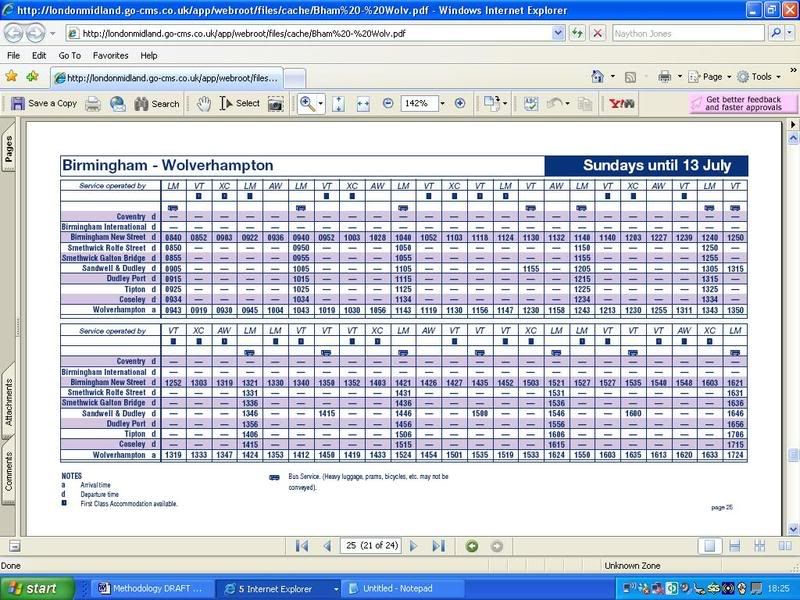800x600 pixels.
Task: Open the recent pages dropdown beside Forward
Action: point(53,34)
